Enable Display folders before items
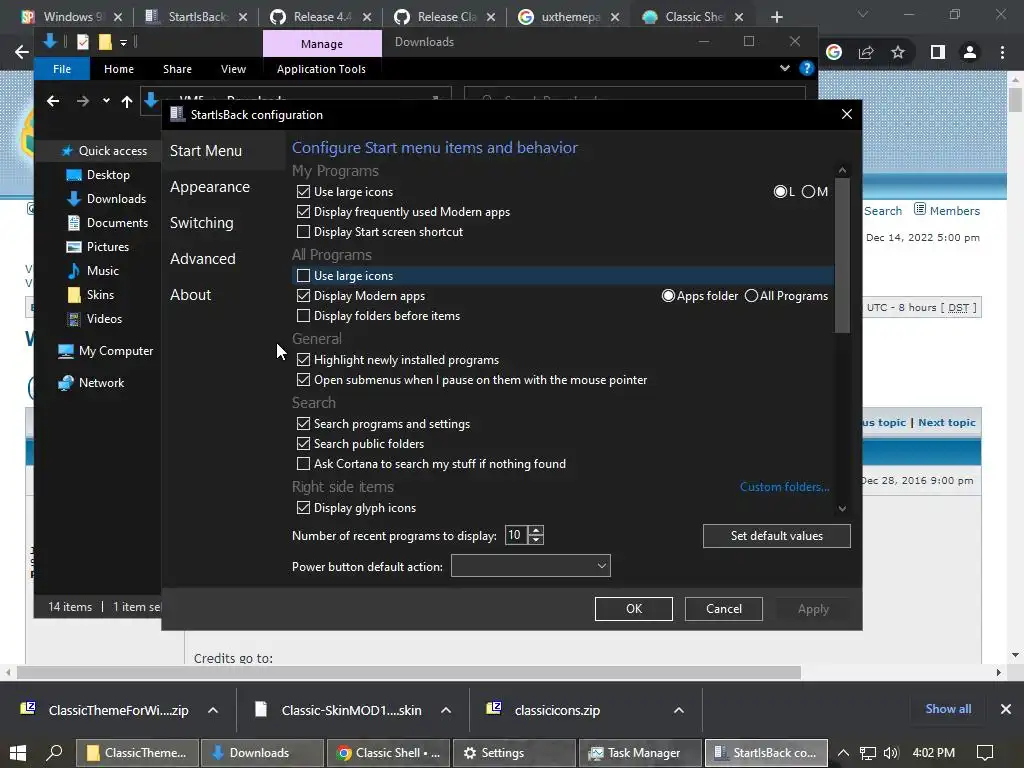 pos(303,316)
